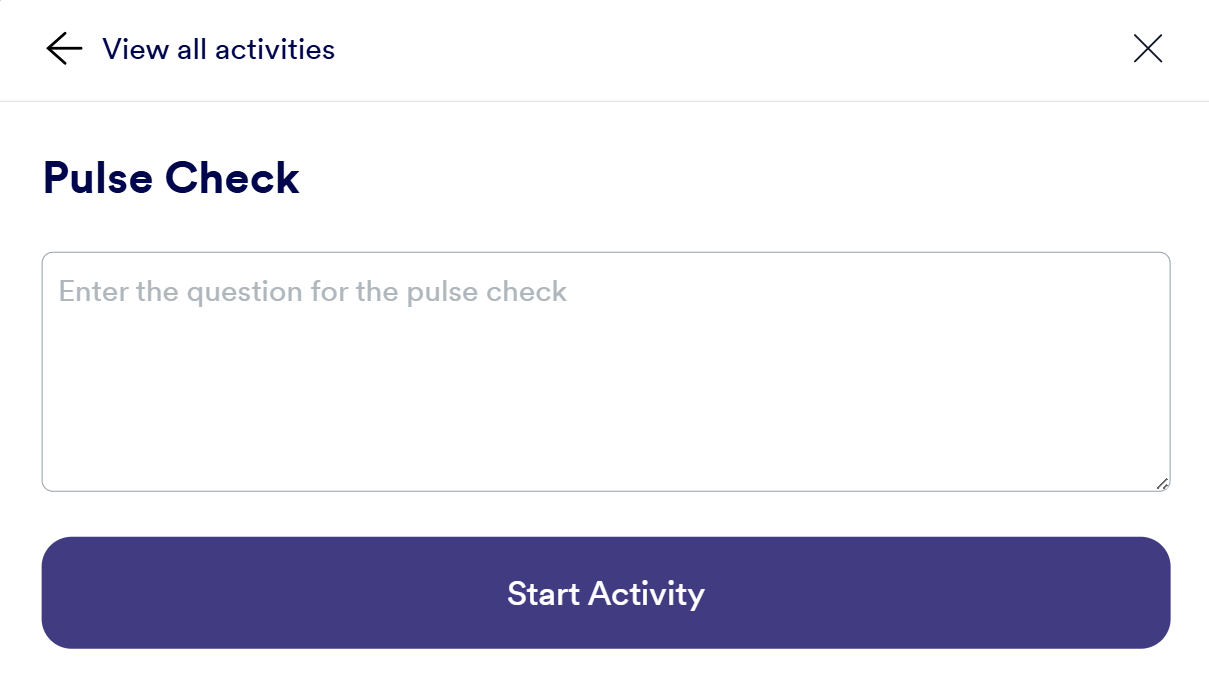
Task: Hit the purple Start Activity button
Action: (x=605, y=593)
